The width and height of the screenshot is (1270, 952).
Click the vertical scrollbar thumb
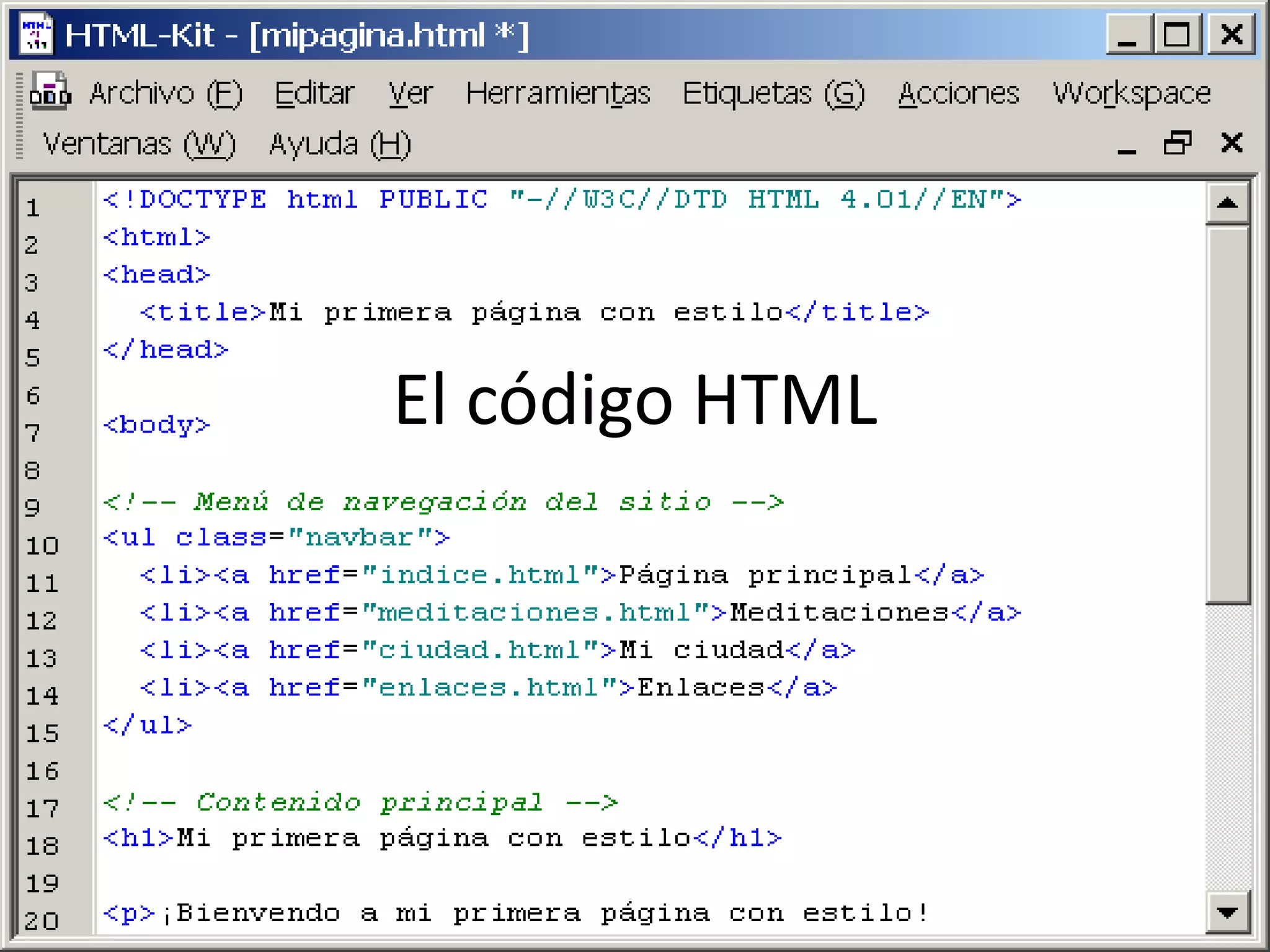[1227, 414]
